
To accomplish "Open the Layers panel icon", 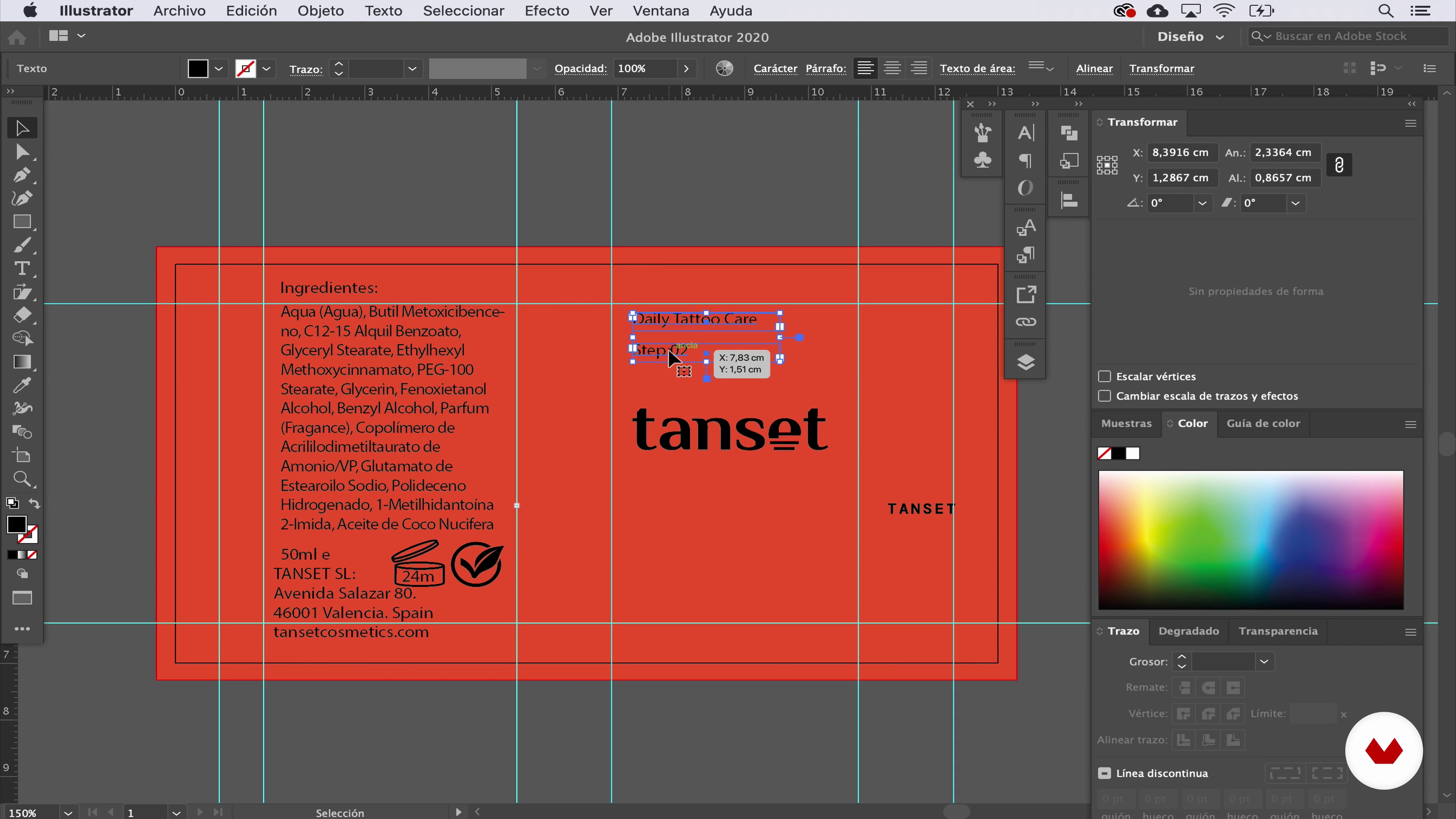I will [1025, 362].
